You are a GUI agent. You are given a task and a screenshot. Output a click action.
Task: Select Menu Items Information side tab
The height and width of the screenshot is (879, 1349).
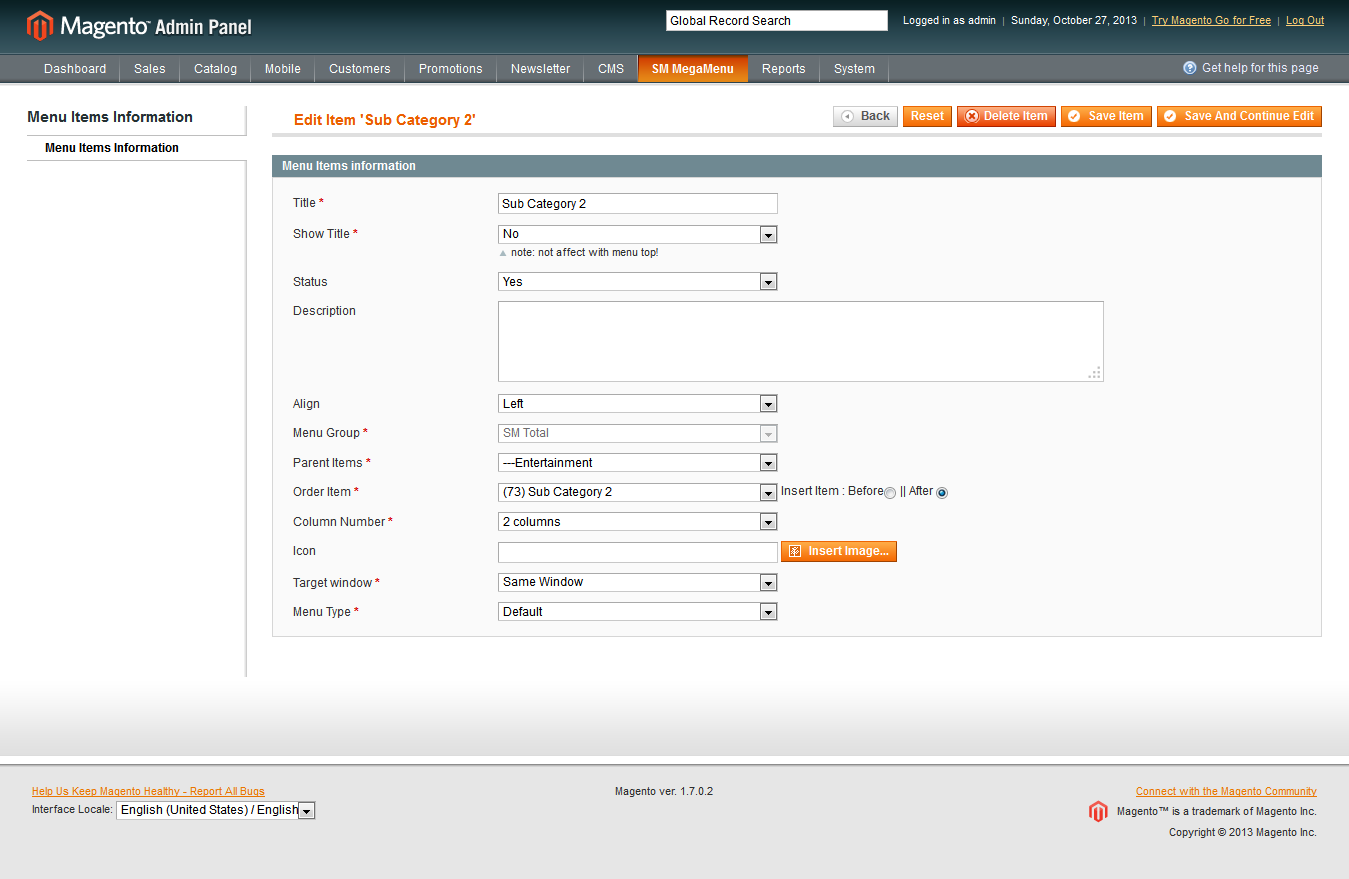[x=136, y=148]
